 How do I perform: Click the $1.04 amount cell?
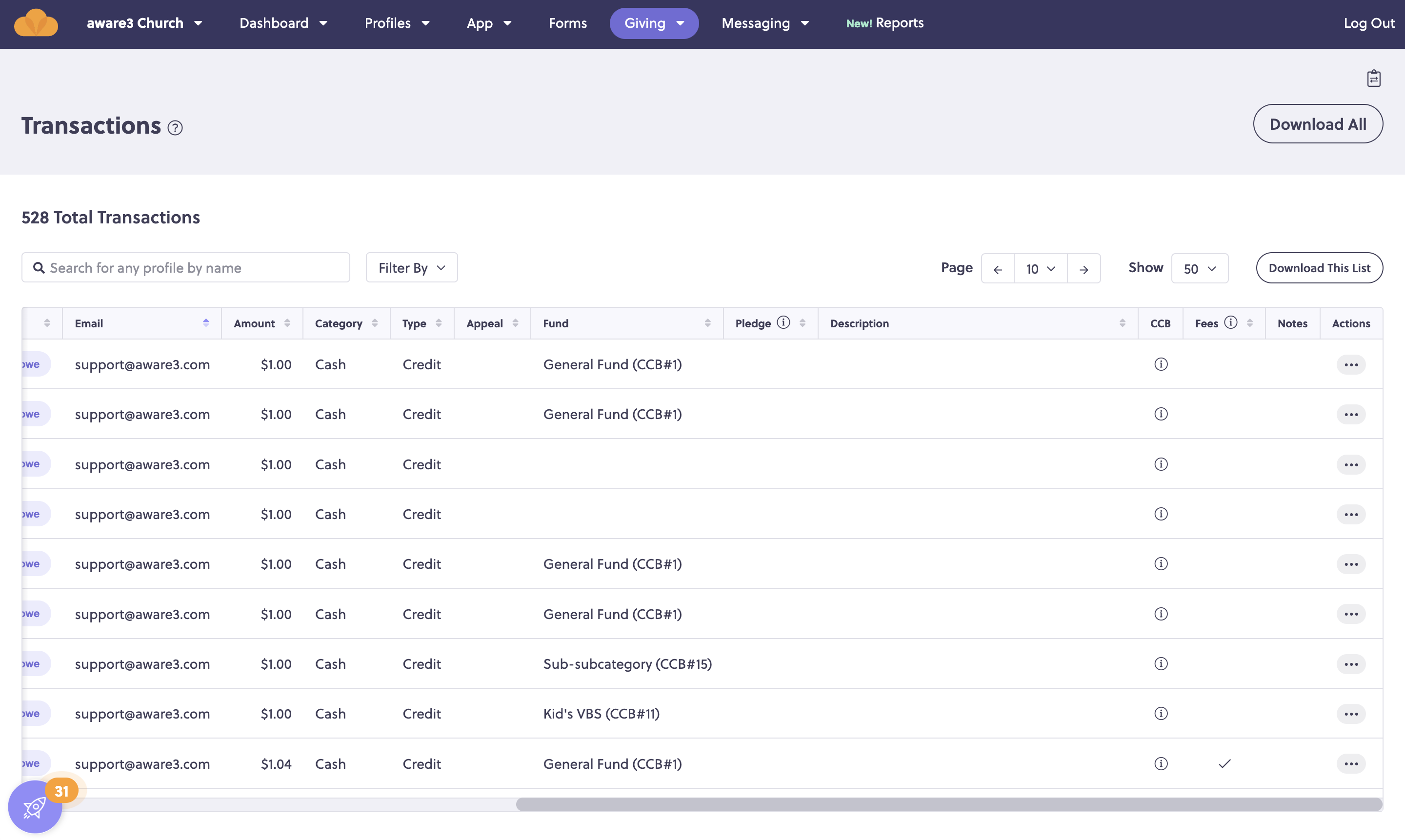(x=276, y=763)
